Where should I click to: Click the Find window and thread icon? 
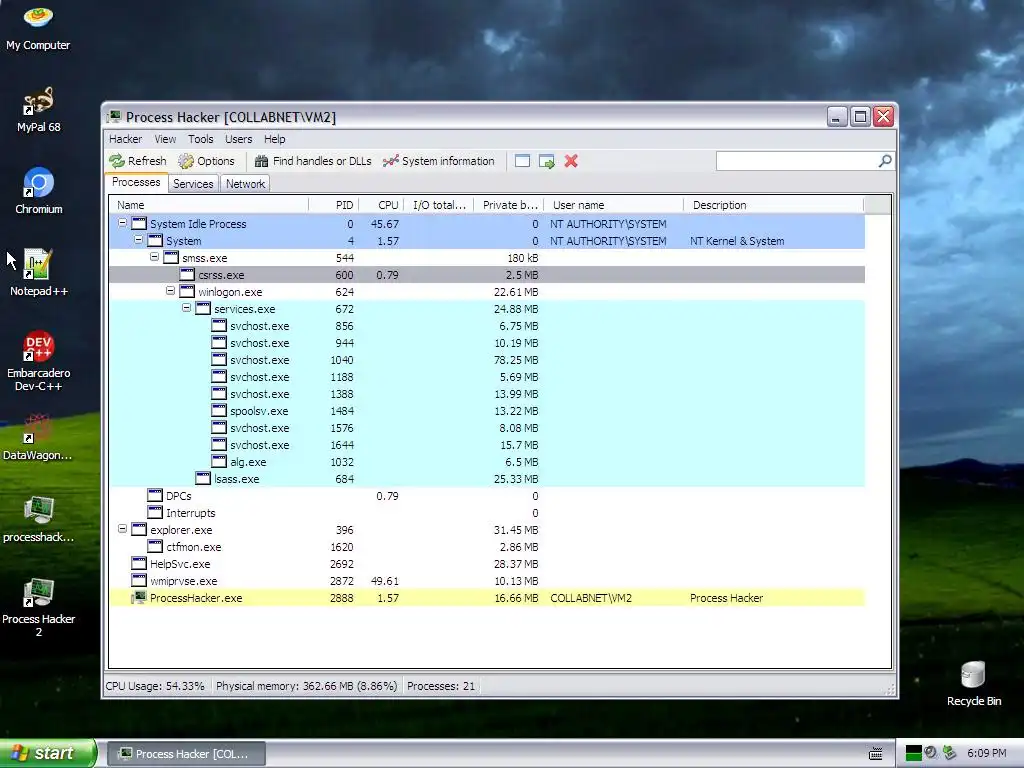[x=547, y=161]
